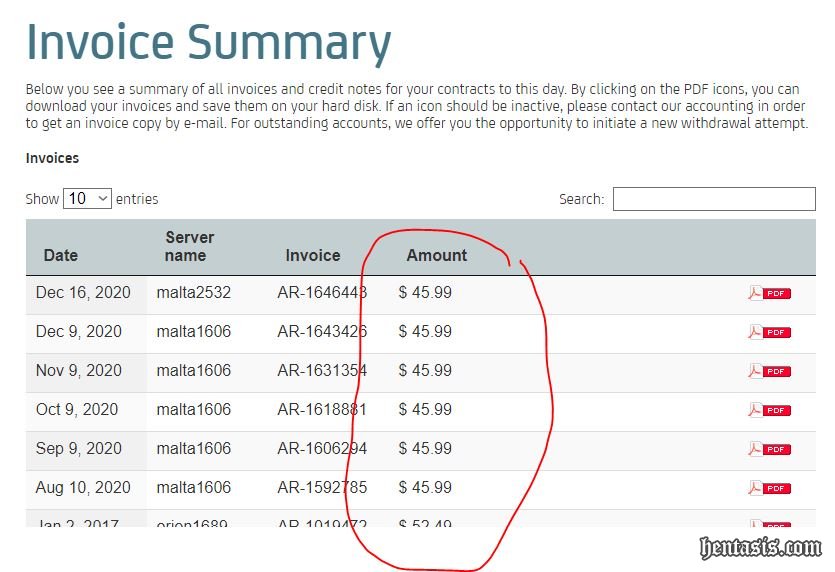Click invoice number AR-1643426
The height and width of the screenshot is (572, 835).
[x=322, y=332]
